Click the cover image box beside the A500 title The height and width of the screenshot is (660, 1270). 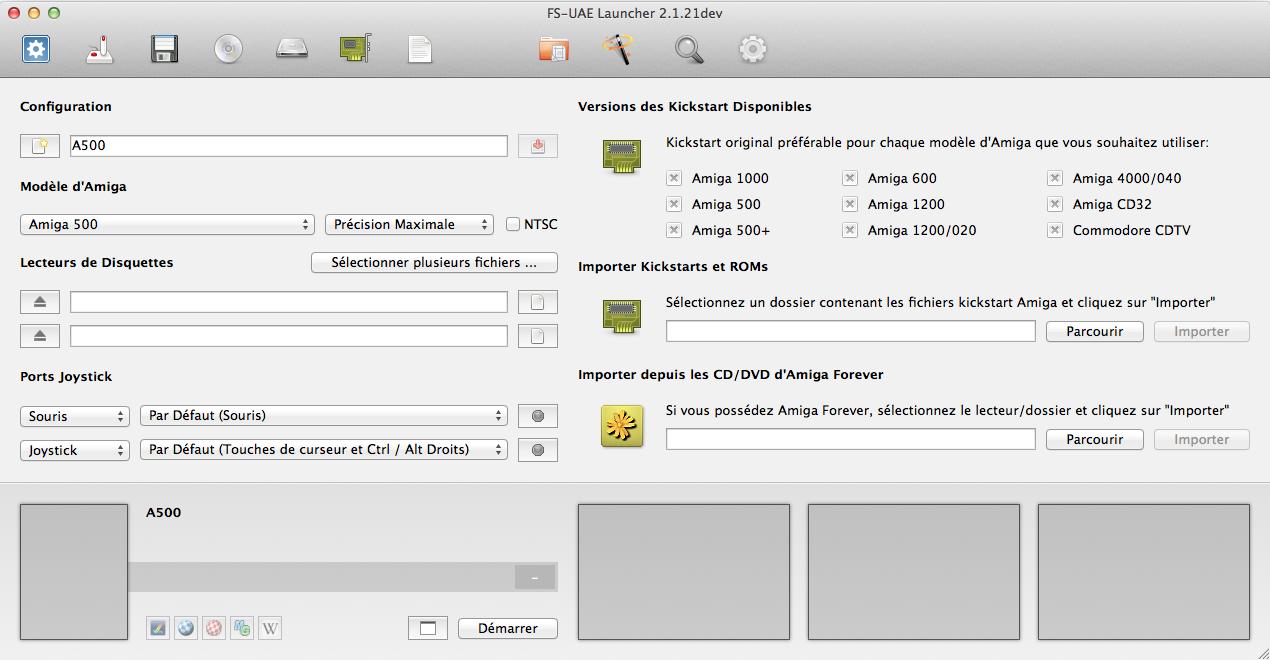(74, 572)
